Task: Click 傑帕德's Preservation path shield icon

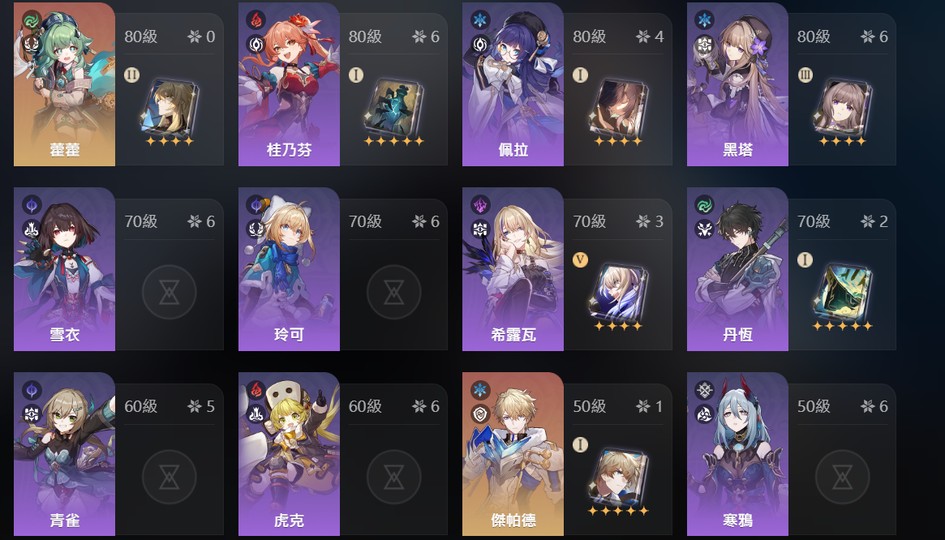Action: point(480,413)
